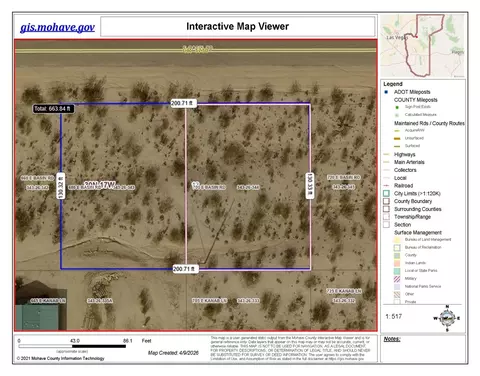Click the Local road line symbol

tap(386, 178)
